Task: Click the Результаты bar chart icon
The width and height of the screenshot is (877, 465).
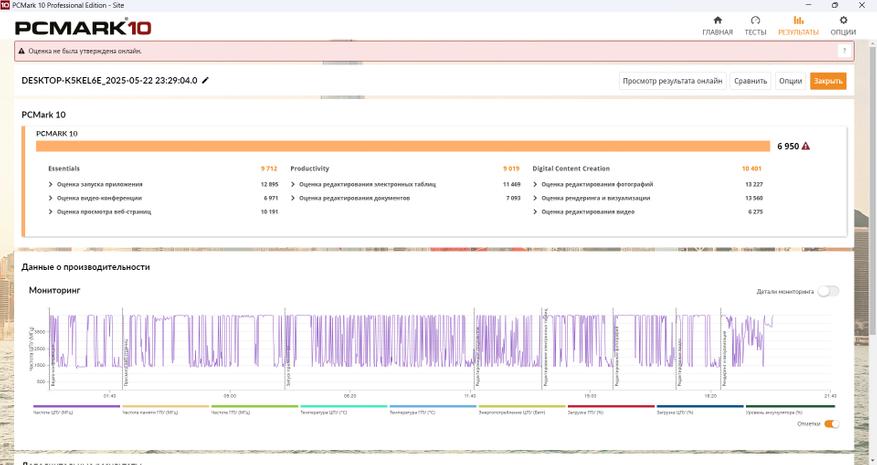Action: pos(798,21)
